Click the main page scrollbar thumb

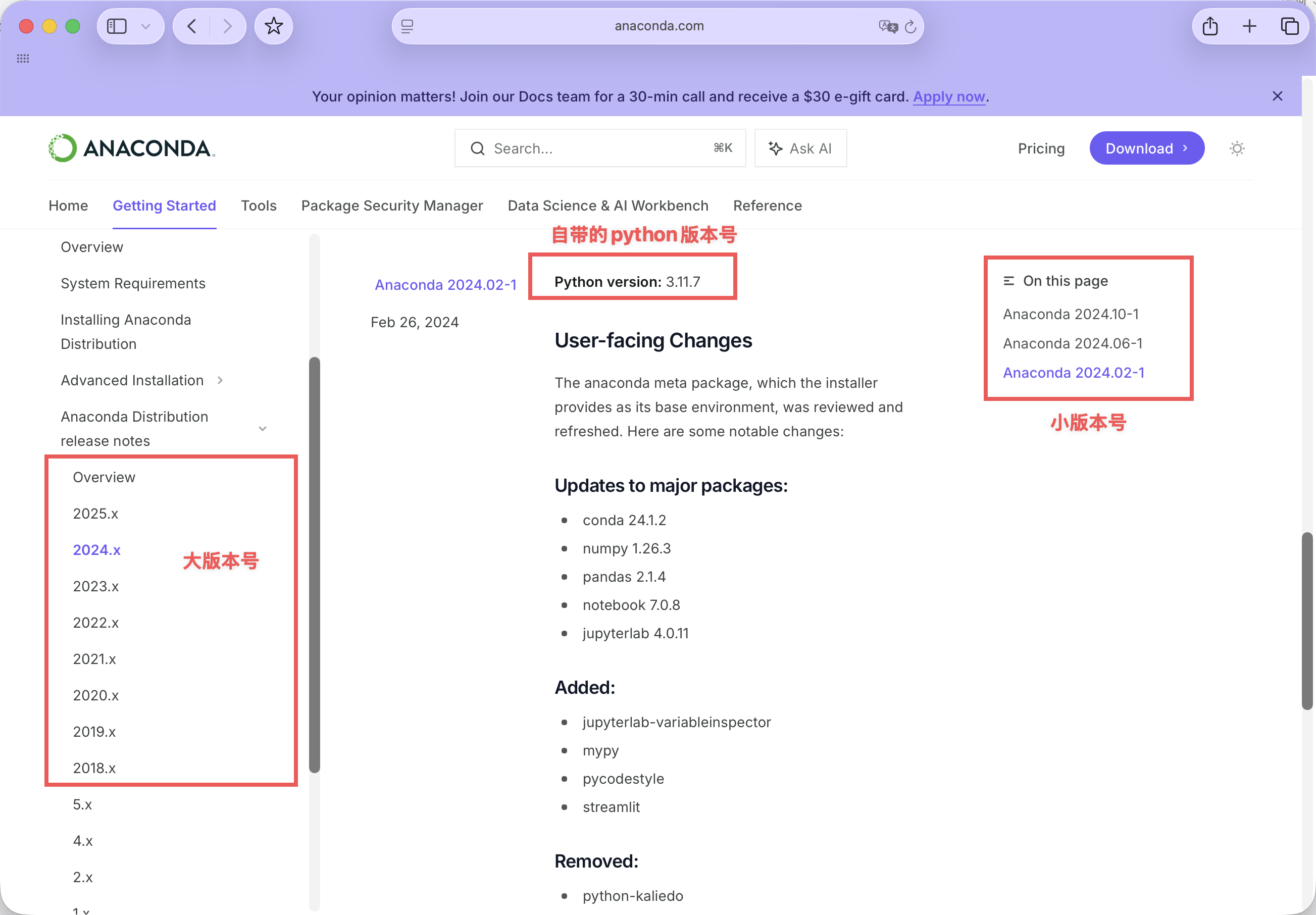point(1307,621)
